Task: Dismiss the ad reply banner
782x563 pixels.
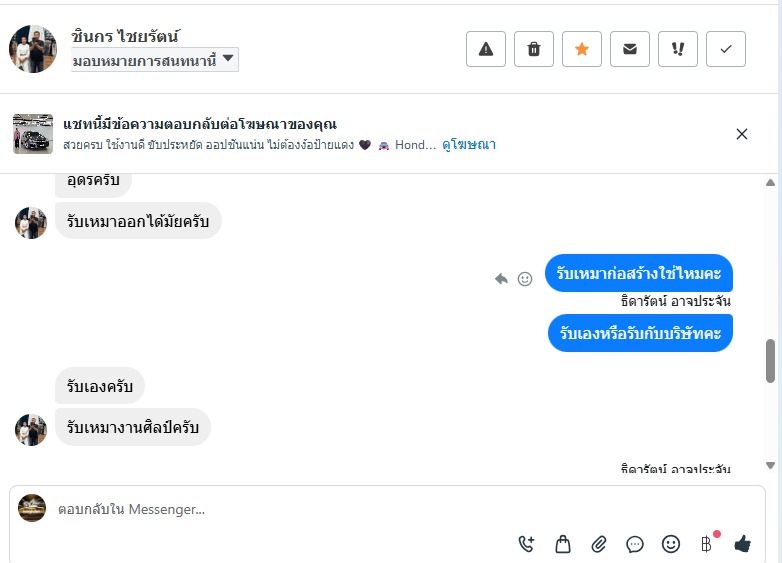Action: coord(742,134)
